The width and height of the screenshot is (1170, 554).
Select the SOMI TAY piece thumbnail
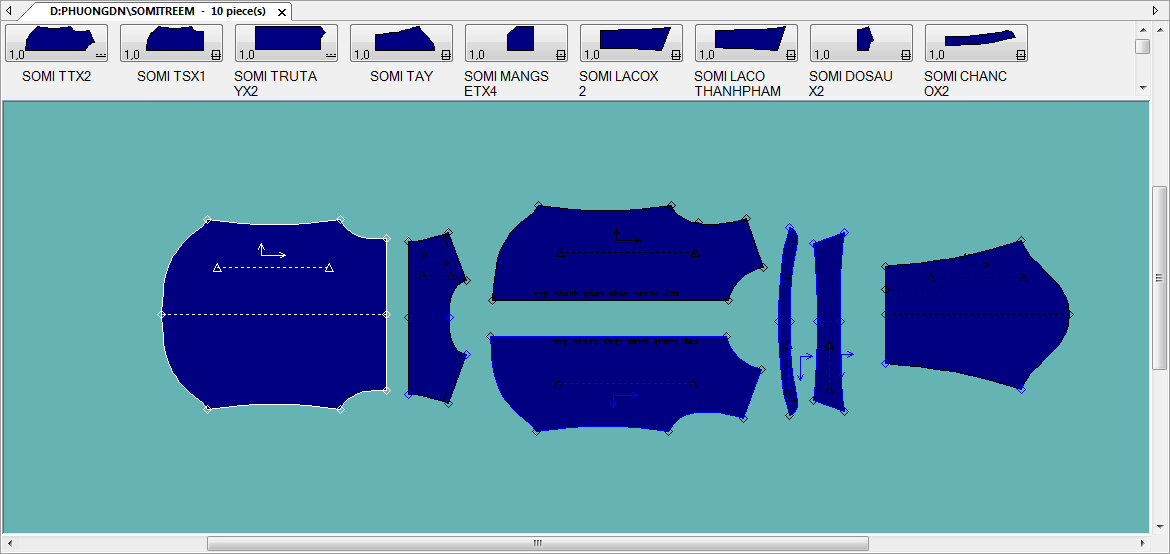(x=401, y=43)
